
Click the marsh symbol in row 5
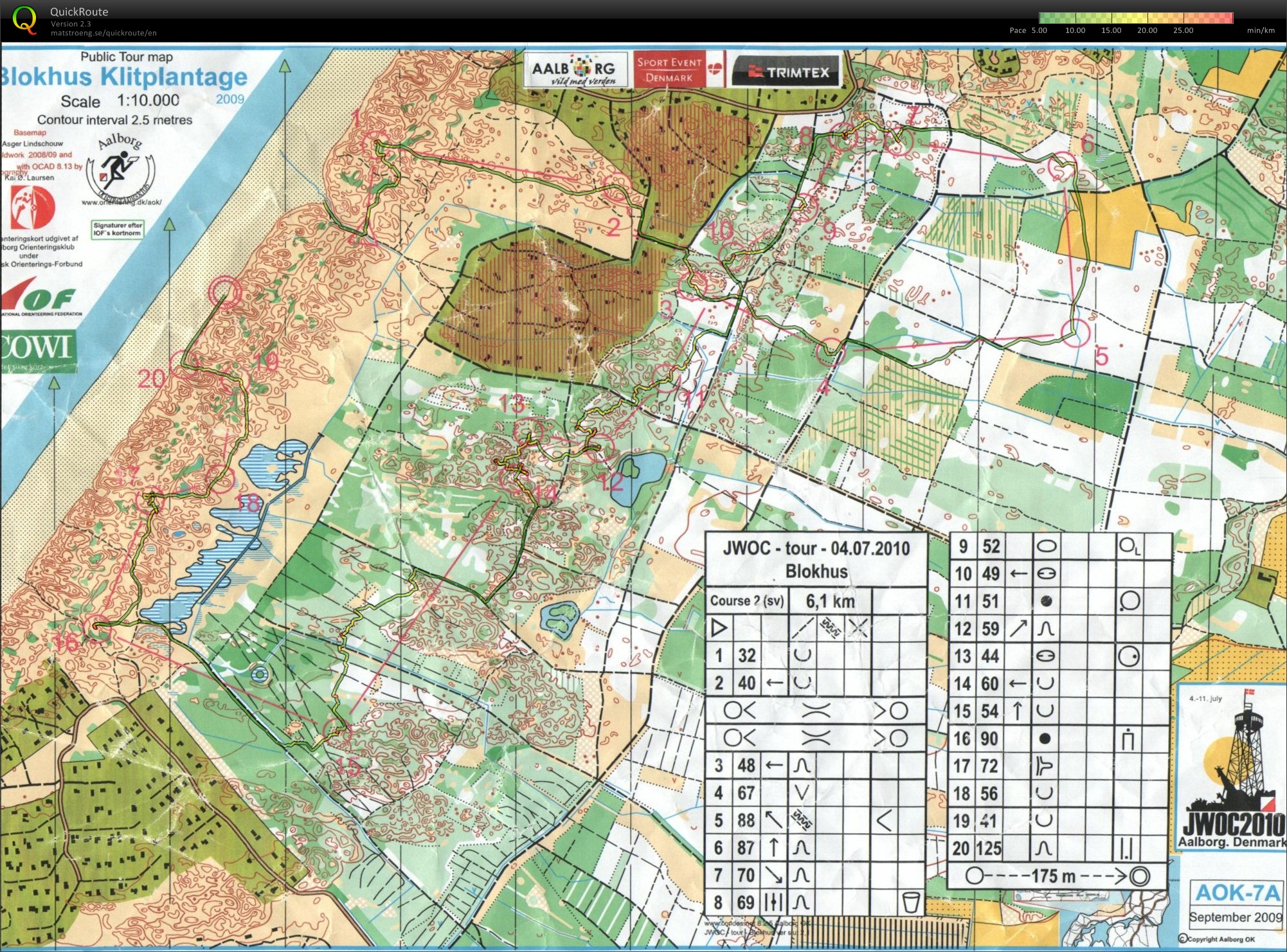tap(802, 820)
